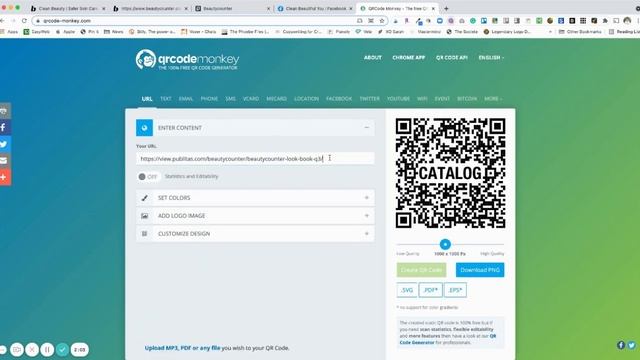
Task: Click the qrcode monkey logo
Action: pyautogui.click(x=187, y=60)
